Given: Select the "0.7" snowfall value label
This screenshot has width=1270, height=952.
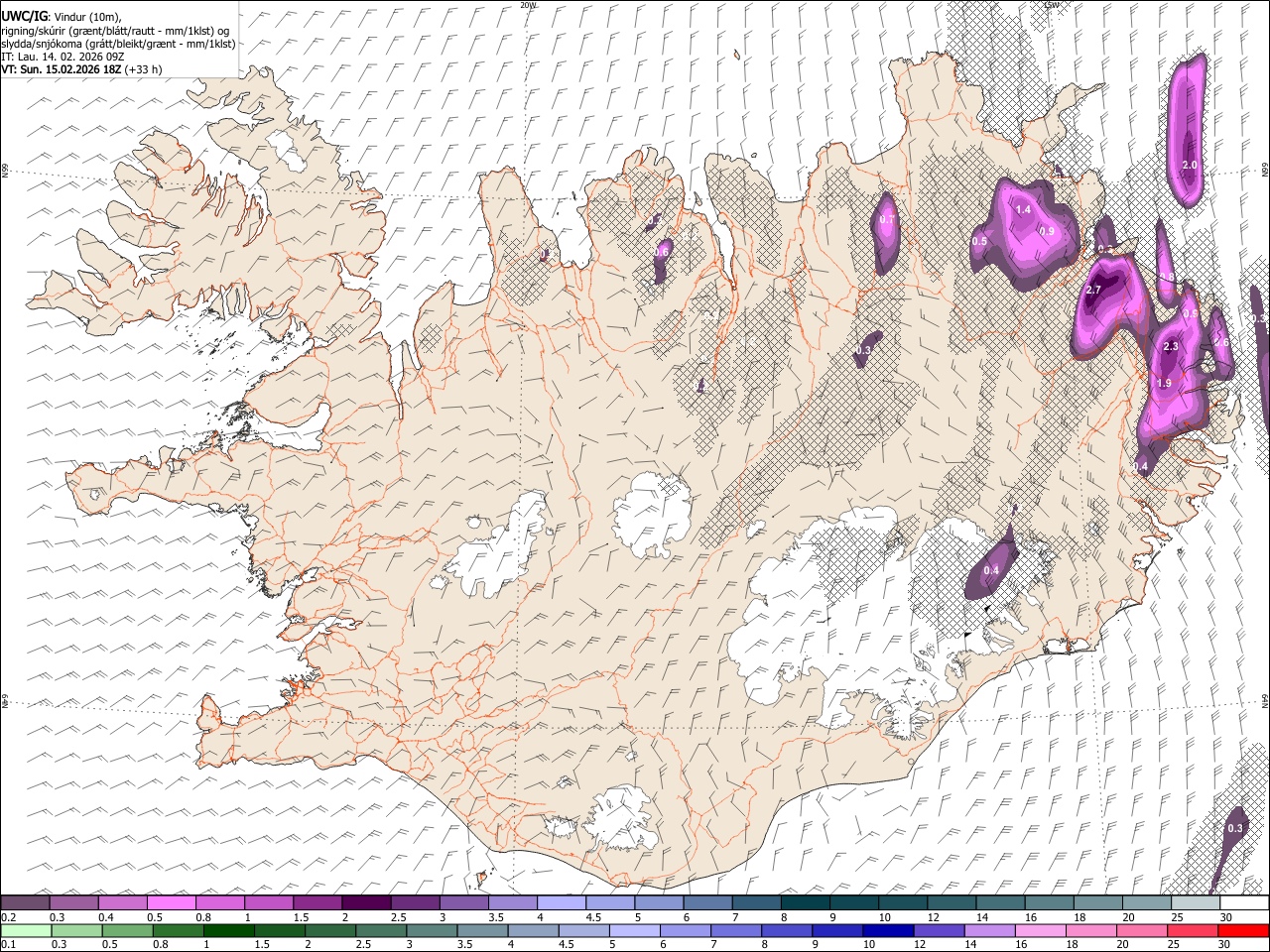Looking at the screenshot, I should 888,219.
